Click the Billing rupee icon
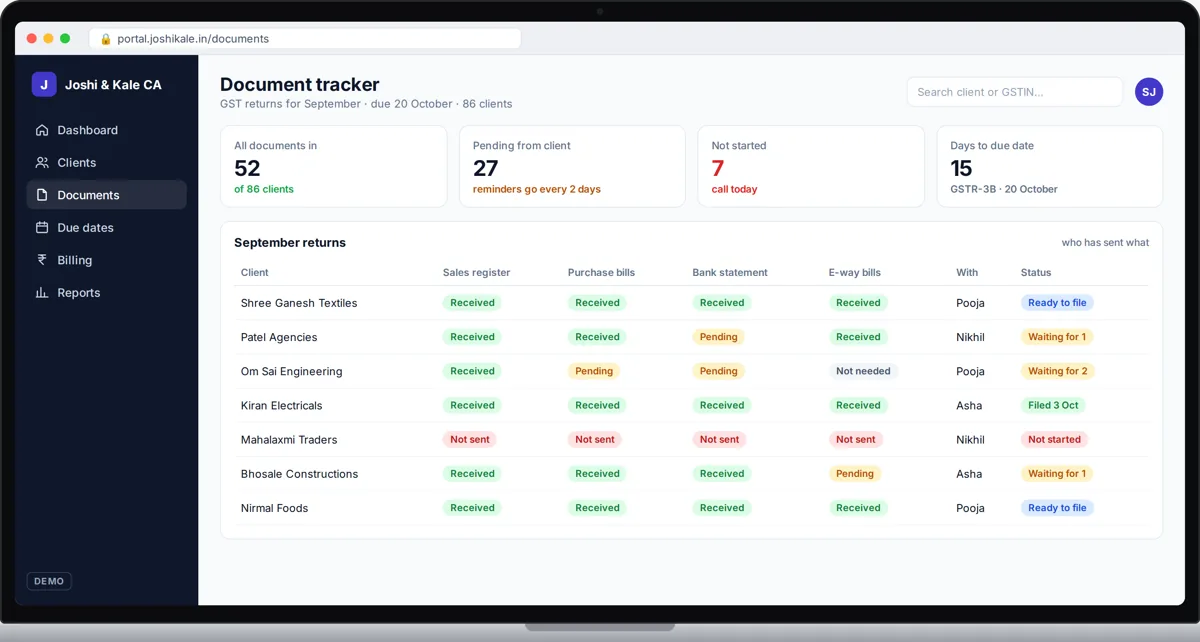The image size is (1200, 642). click(42, 260)
